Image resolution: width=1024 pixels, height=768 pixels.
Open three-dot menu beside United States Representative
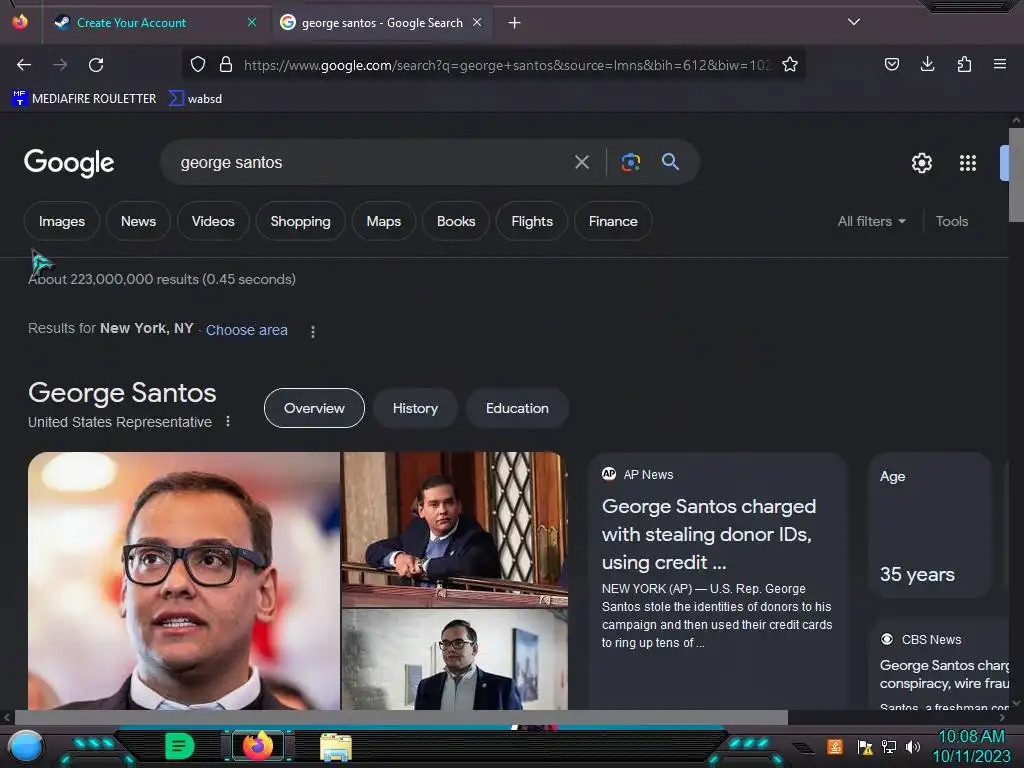coord(228,421)
